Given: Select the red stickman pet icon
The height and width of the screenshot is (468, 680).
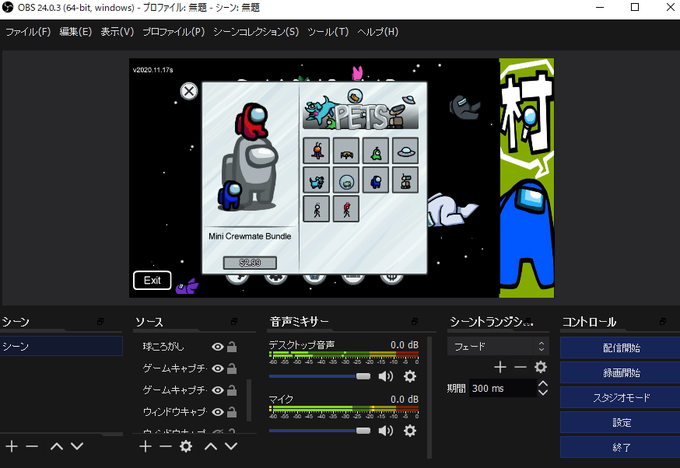Looking at the screenshot, I should [x=346, y=209].
